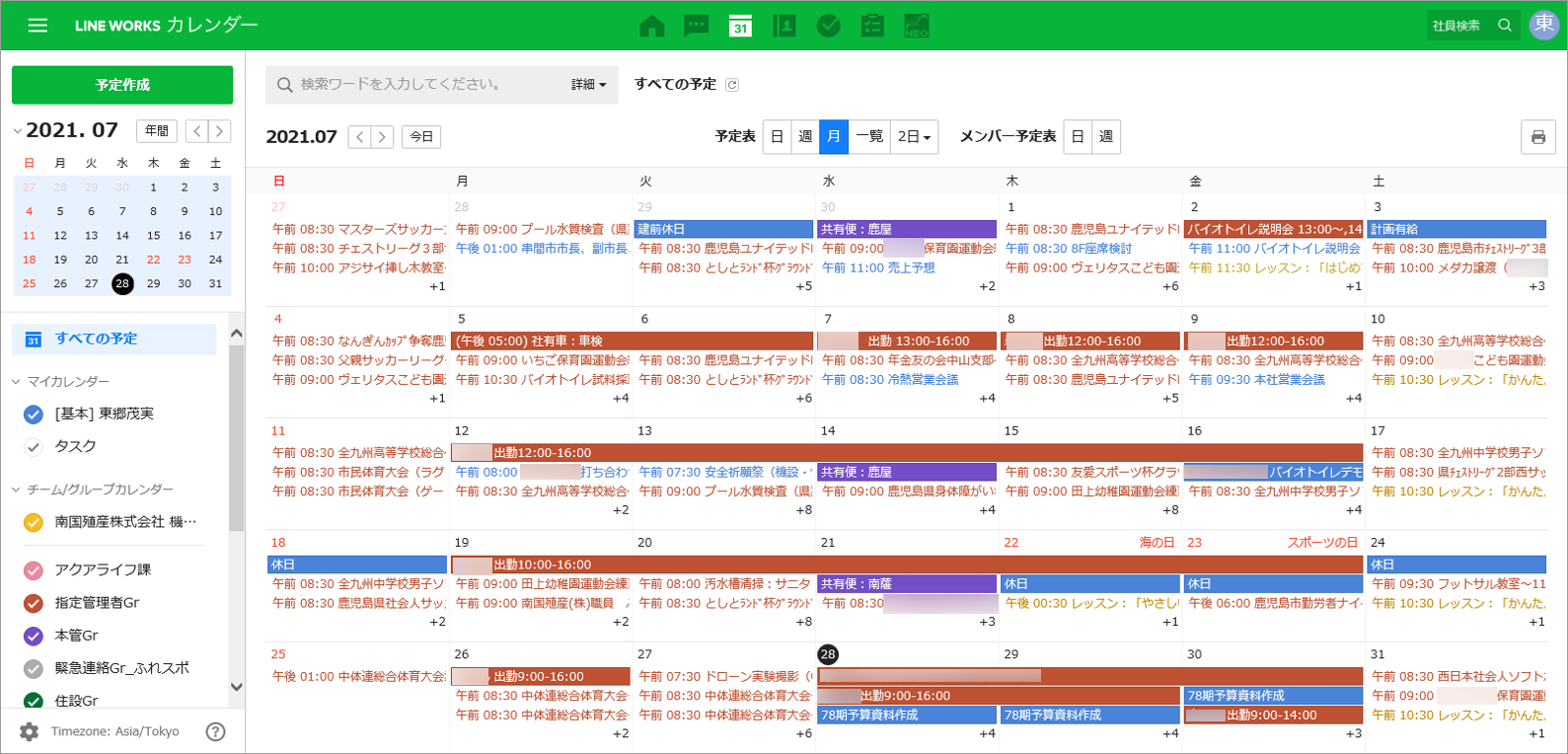Click the search keyword input field
This screenshot has height=754, width=1568.
[424, 85]
